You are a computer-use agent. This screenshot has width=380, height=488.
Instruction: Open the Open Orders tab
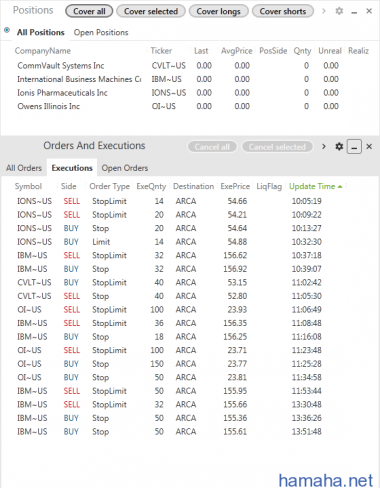click(x=125, y=168)
